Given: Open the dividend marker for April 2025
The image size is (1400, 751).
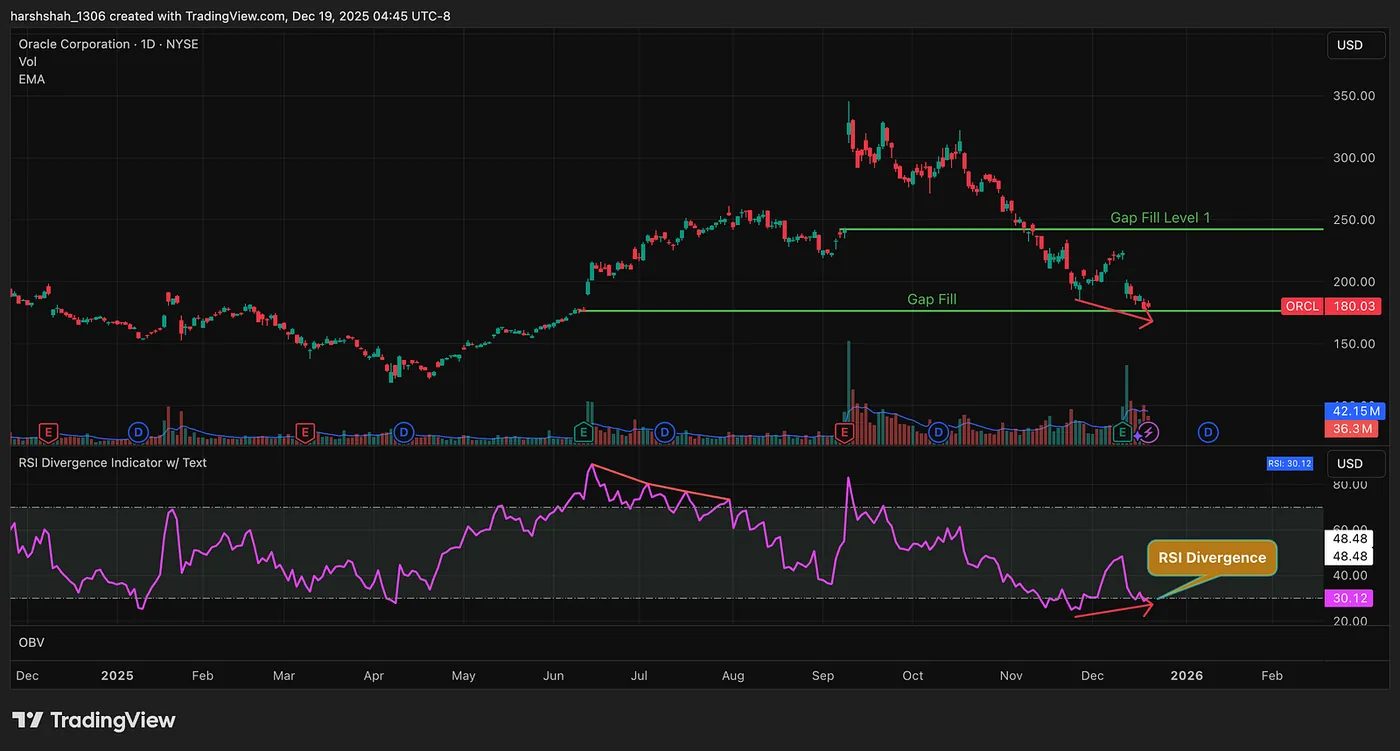Looking at the screenshot, I should click(403, 432).
